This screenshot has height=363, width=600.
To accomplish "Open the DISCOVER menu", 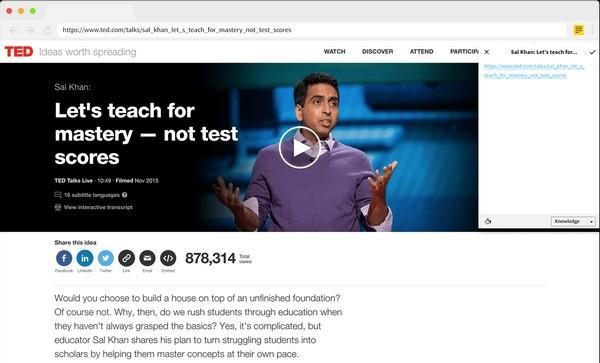I will pos(378,52).
